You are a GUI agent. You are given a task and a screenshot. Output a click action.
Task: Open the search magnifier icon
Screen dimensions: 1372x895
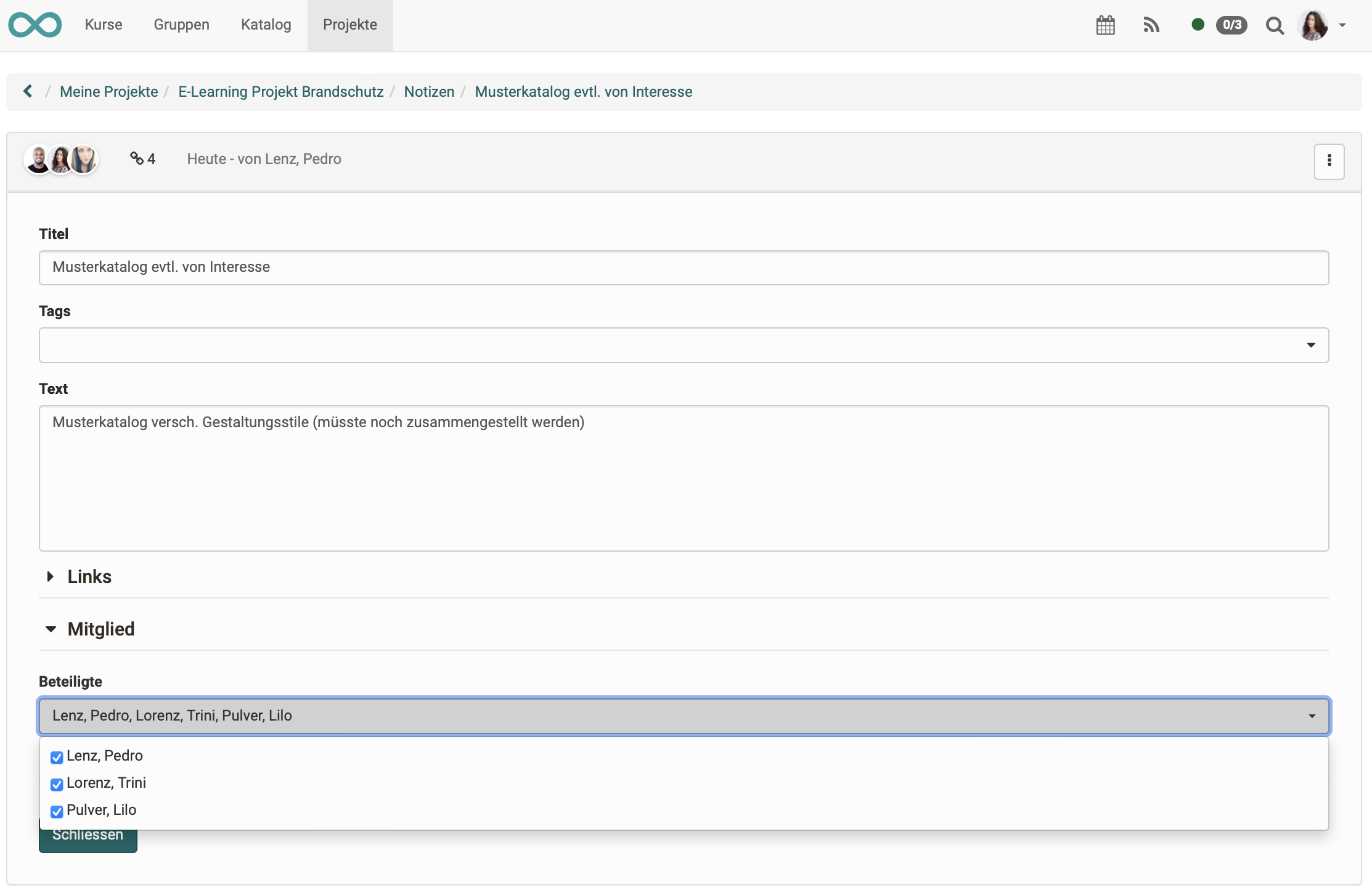point(1274,25)
